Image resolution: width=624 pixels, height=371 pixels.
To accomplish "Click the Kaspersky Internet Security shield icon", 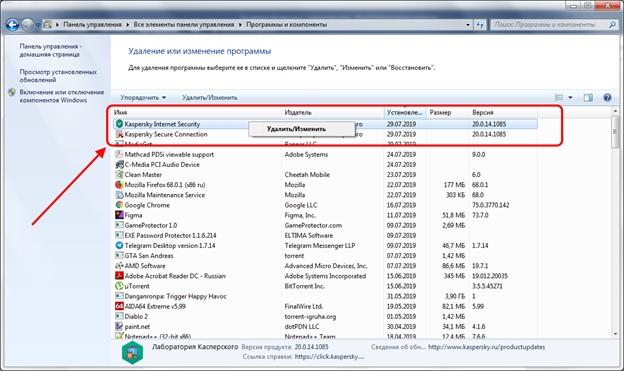I will (119, 124).
